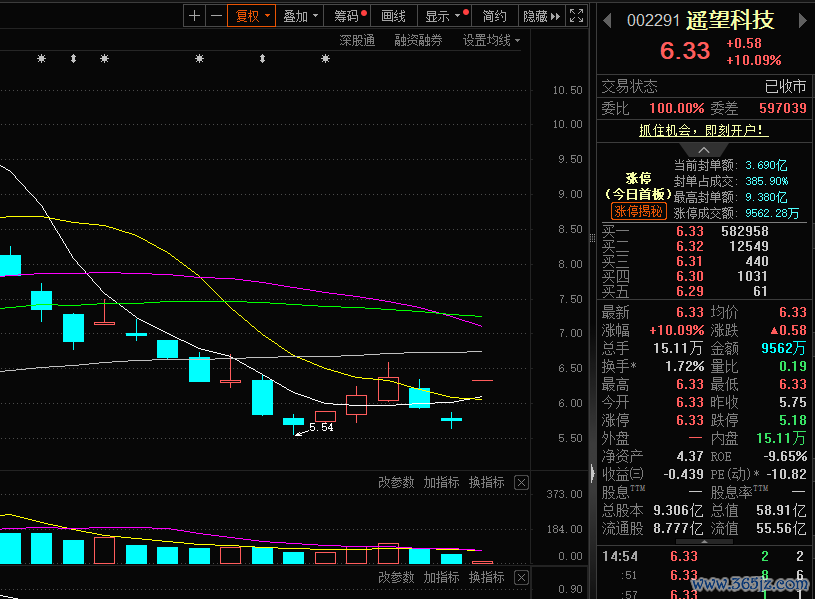Click the panel divider grip dots
The width and height of the screenshot is (815, 599).
coord(593,238)
